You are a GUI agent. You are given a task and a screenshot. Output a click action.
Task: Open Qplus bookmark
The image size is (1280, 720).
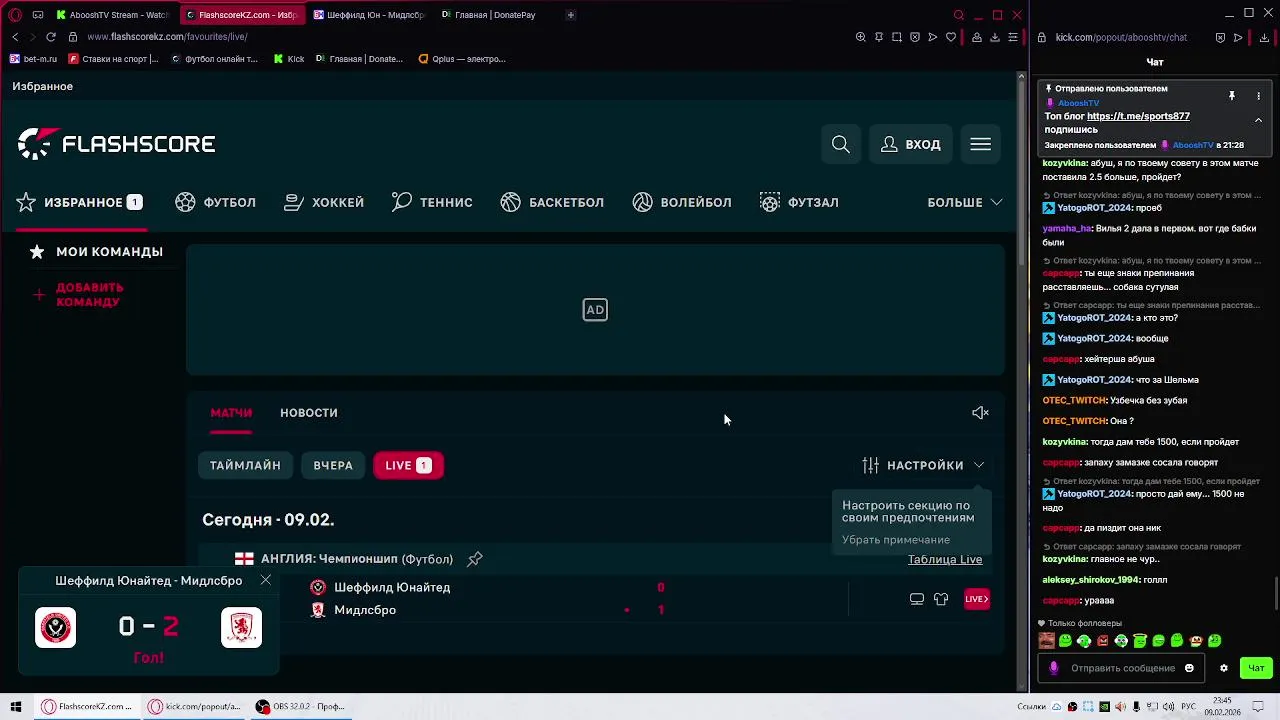(462, 59)
